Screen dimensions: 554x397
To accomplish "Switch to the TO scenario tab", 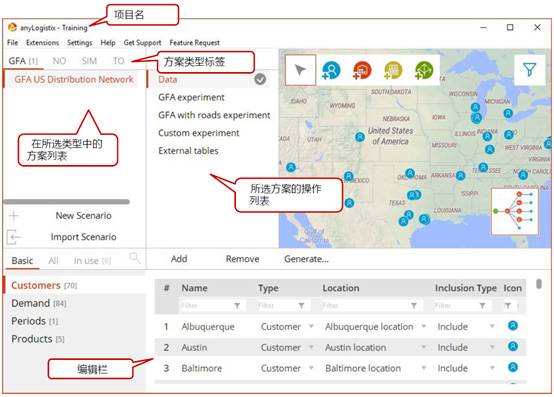I will [x=119, y=61].
